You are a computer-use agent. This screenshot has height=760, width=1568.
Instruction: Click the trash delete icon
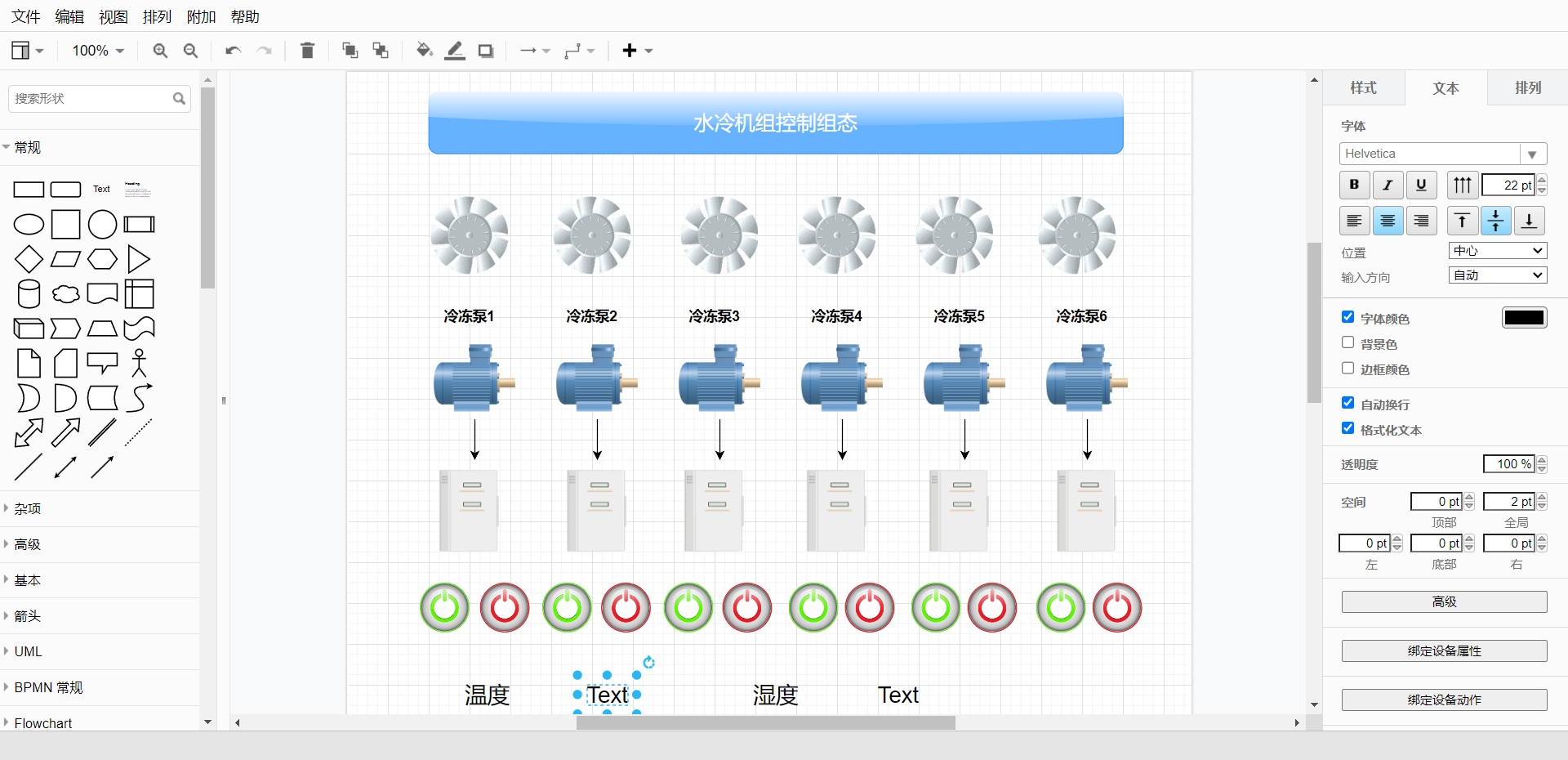pyautogui.click(x=307, y=51)
